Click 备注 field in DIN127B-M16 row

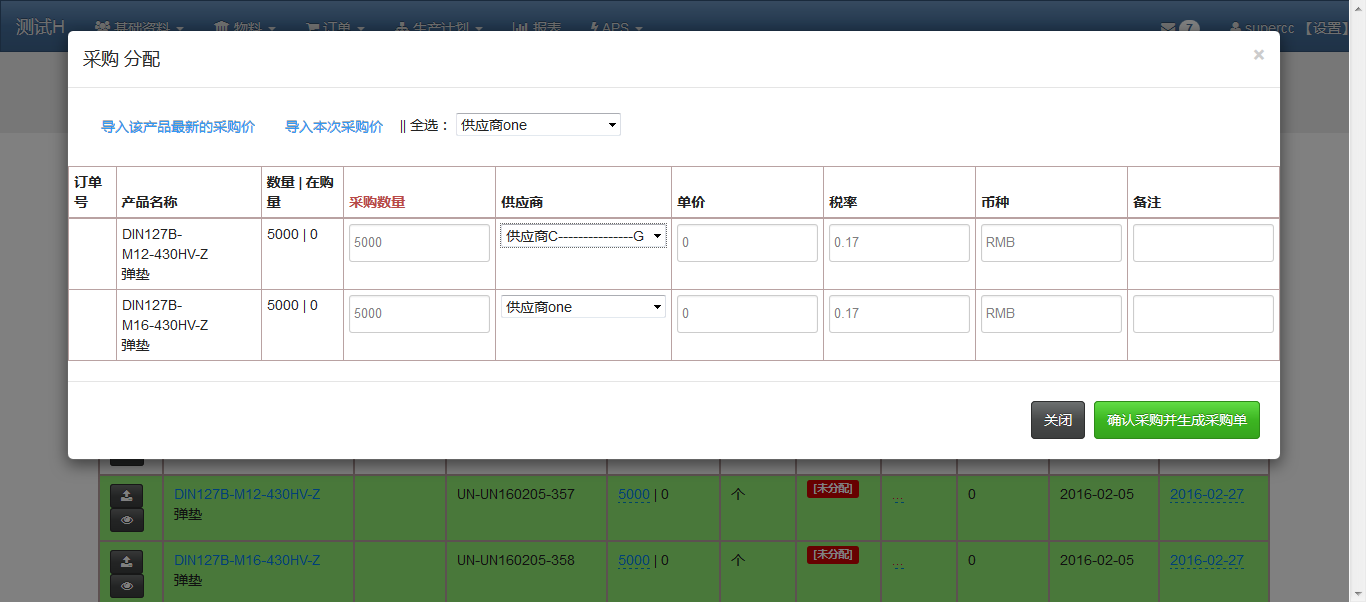click(x=1203, y=314)
